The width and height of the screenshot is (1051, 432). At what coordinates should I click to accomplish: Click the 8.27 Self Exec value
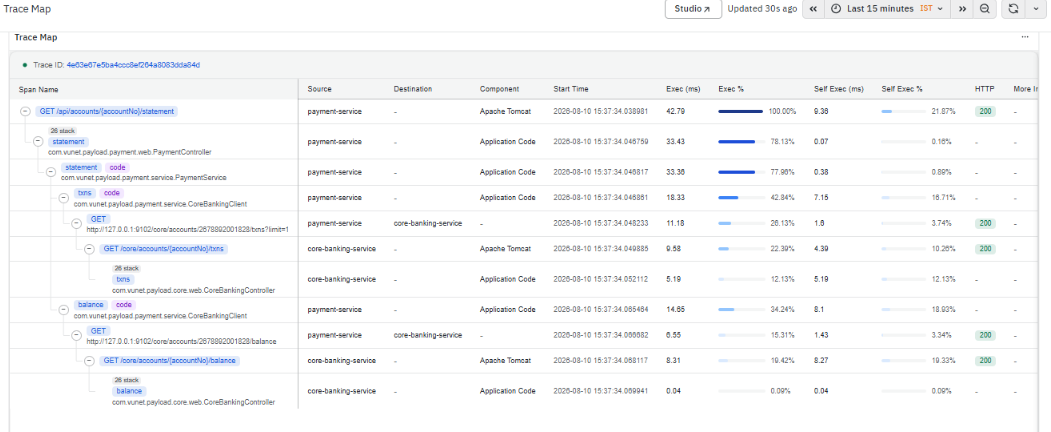(822, 360)
